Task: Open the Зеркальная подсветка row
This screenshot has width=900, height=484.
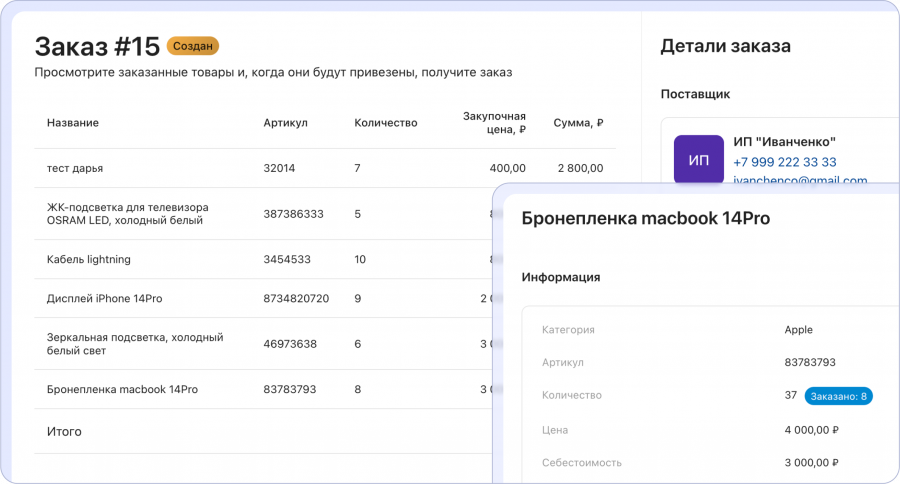Action: pos(263,344)
